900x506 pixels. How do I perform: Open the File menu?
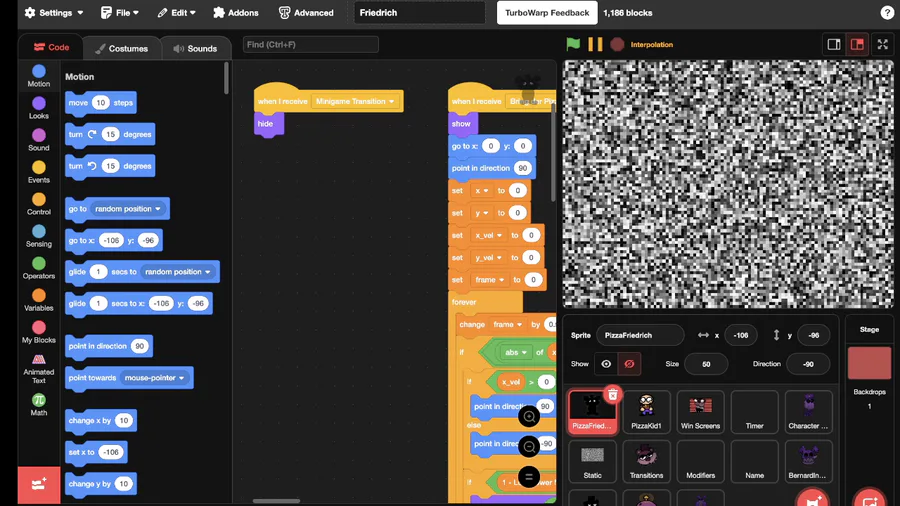point(119,13)
